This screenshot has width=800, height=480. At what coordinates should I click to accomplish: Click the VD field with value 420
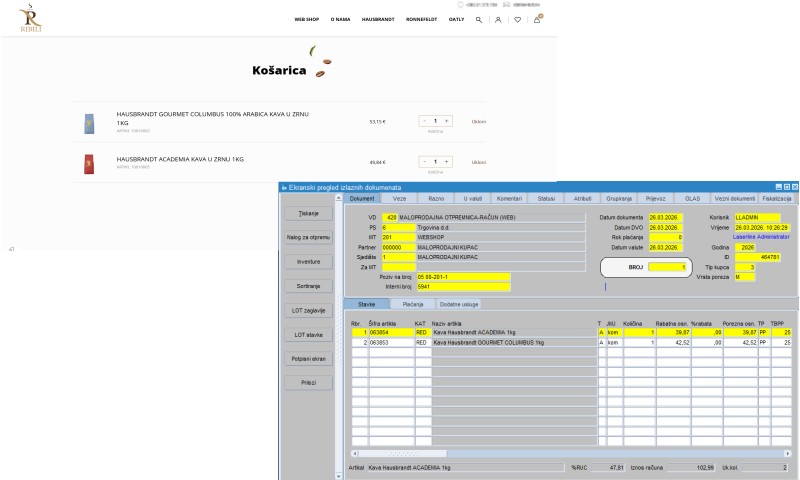pos(389,217)
